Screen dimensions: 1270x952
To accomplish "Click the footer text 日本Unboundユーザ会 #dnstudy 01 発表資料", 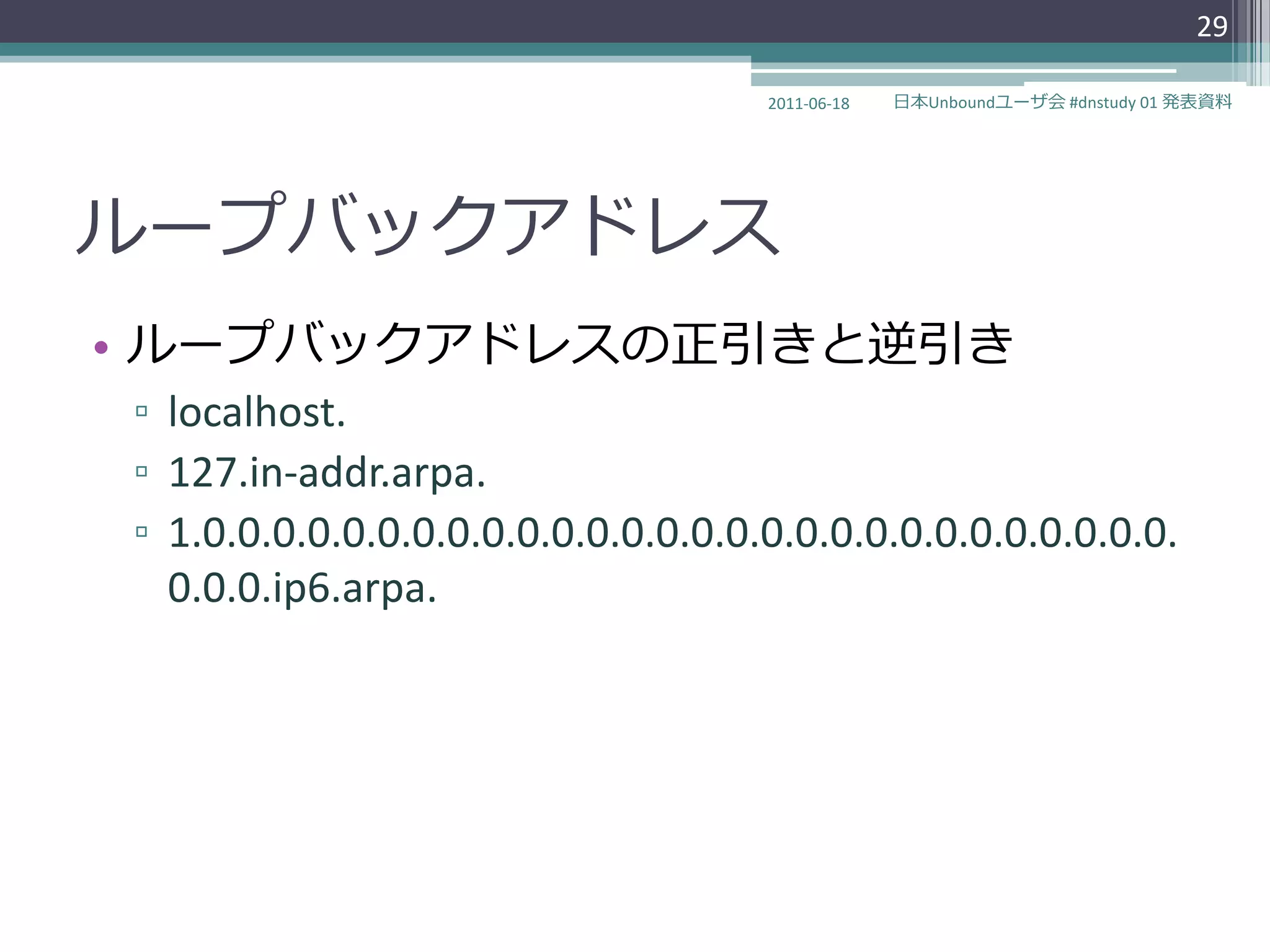I will click(x=1062, y=102).
